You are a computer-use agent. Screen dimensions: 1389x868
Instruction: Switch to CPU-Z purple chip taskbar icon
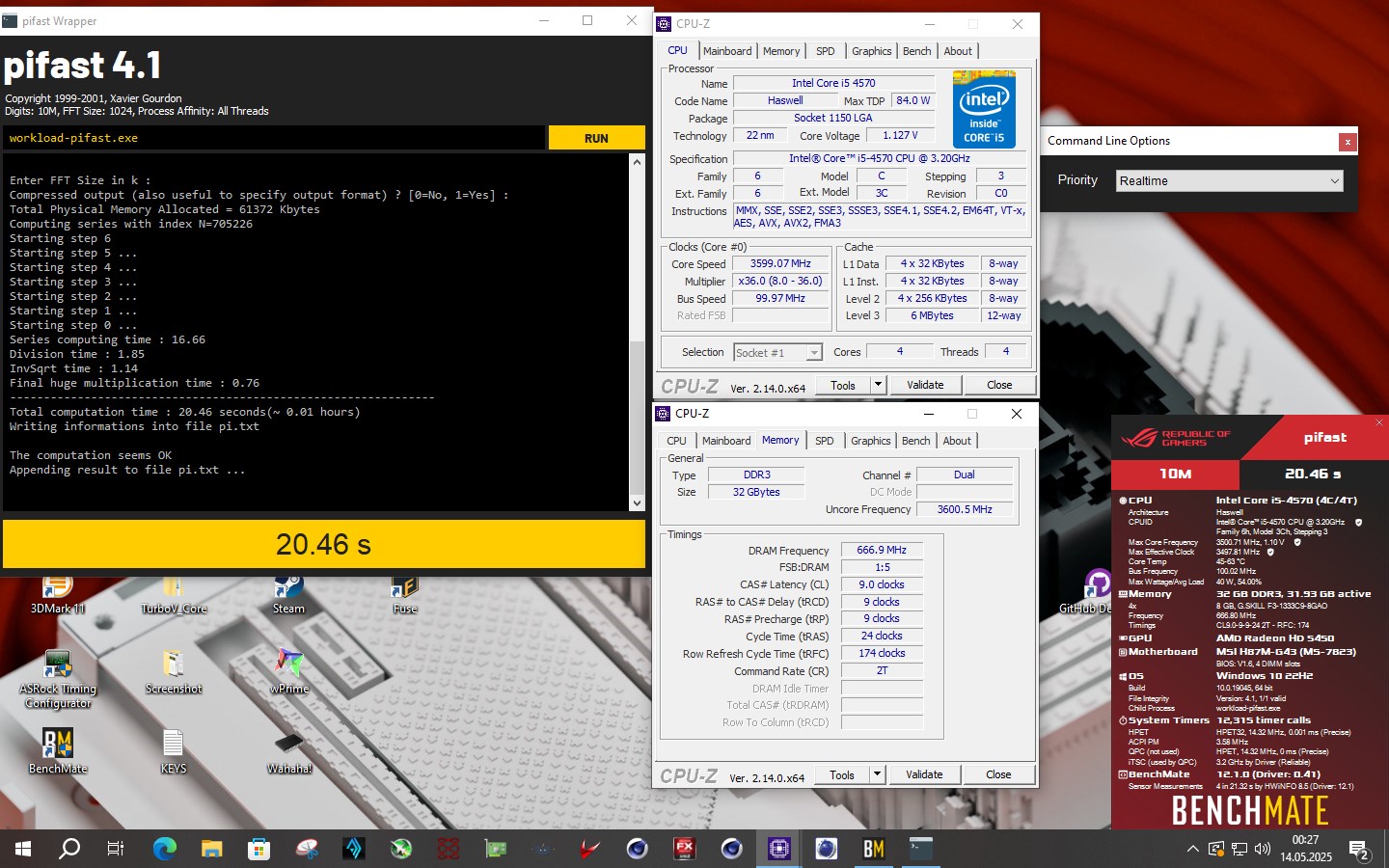[779, 849]
